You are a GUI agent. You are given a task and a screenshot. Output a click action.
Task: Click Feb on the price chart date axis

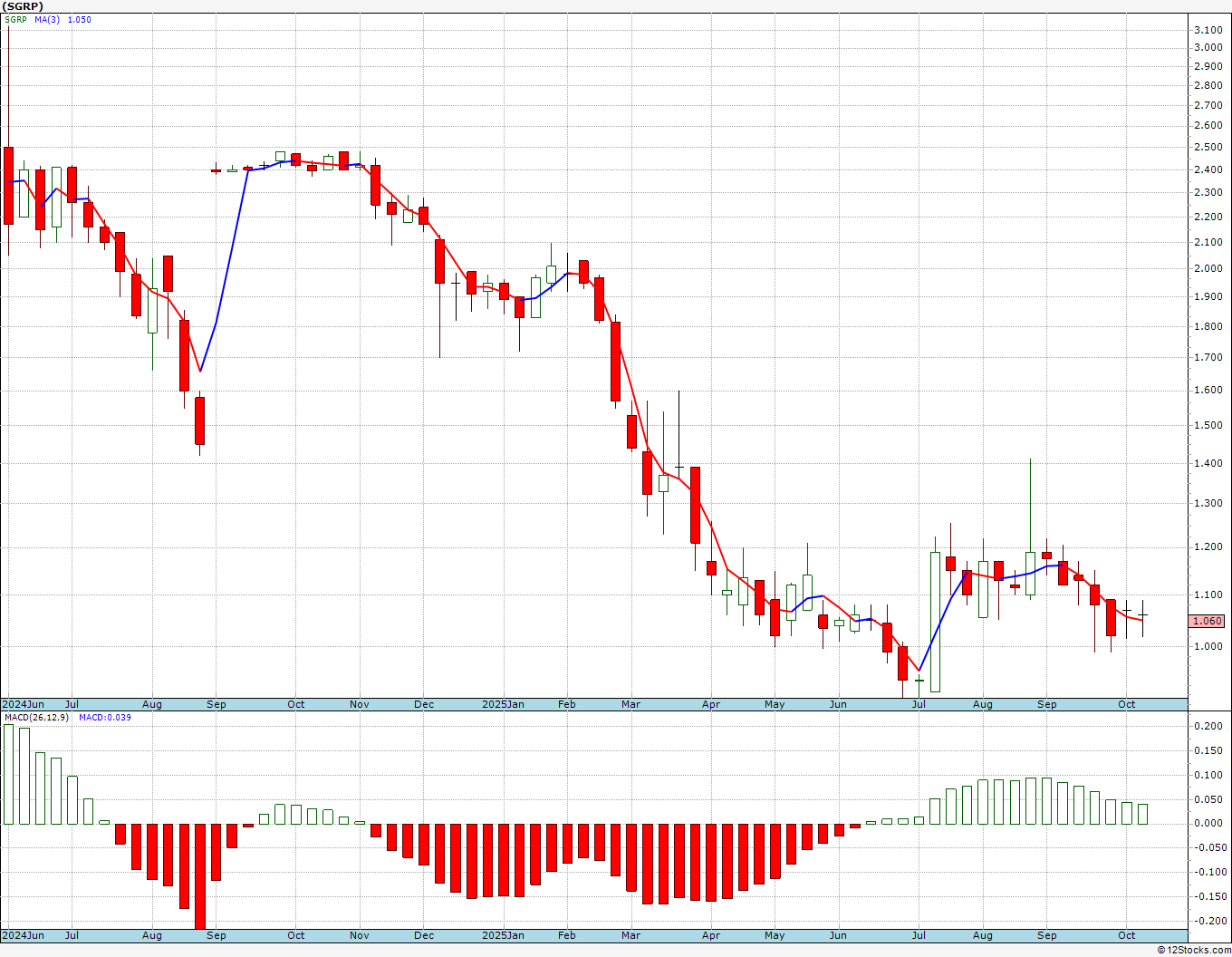(567, 704)
